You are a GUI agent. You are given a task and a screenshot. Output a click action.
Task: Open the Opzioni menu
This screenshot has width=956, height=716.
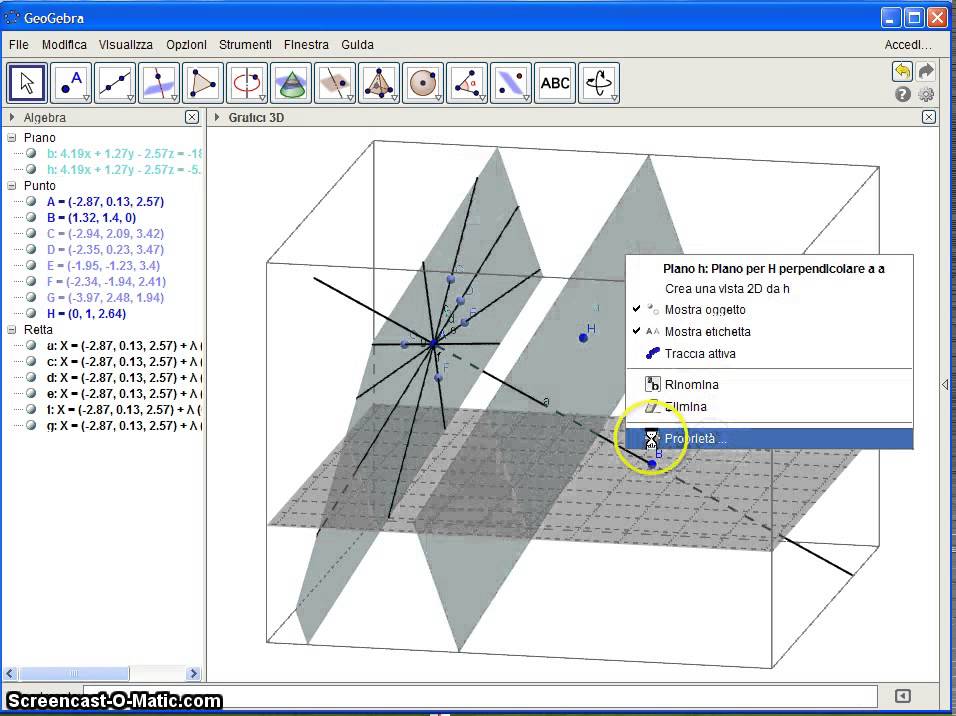186,45
